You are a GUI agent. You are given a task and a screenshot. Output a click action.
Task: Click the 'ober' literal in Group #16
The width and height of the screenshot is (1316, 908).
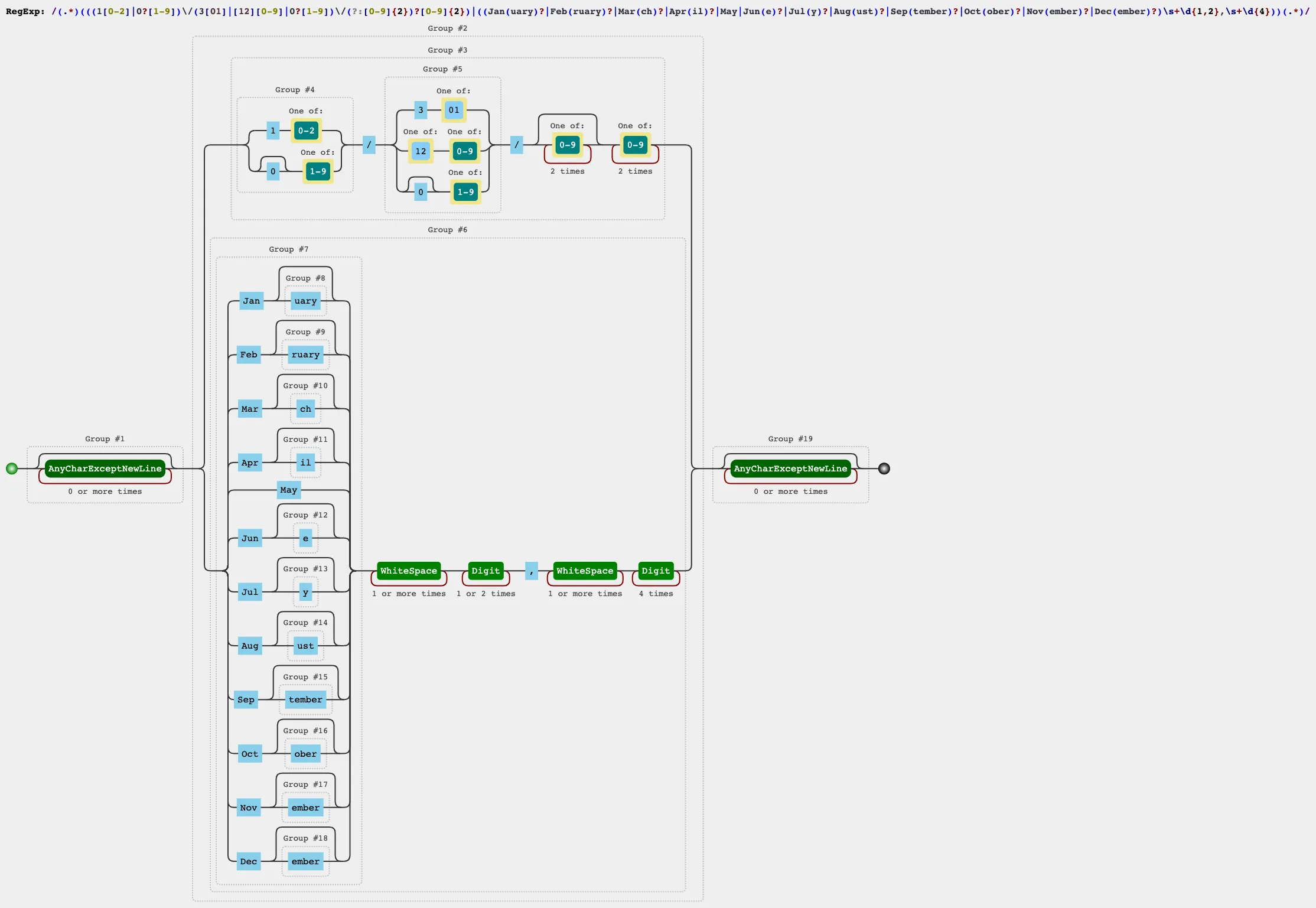pos(305,754)
